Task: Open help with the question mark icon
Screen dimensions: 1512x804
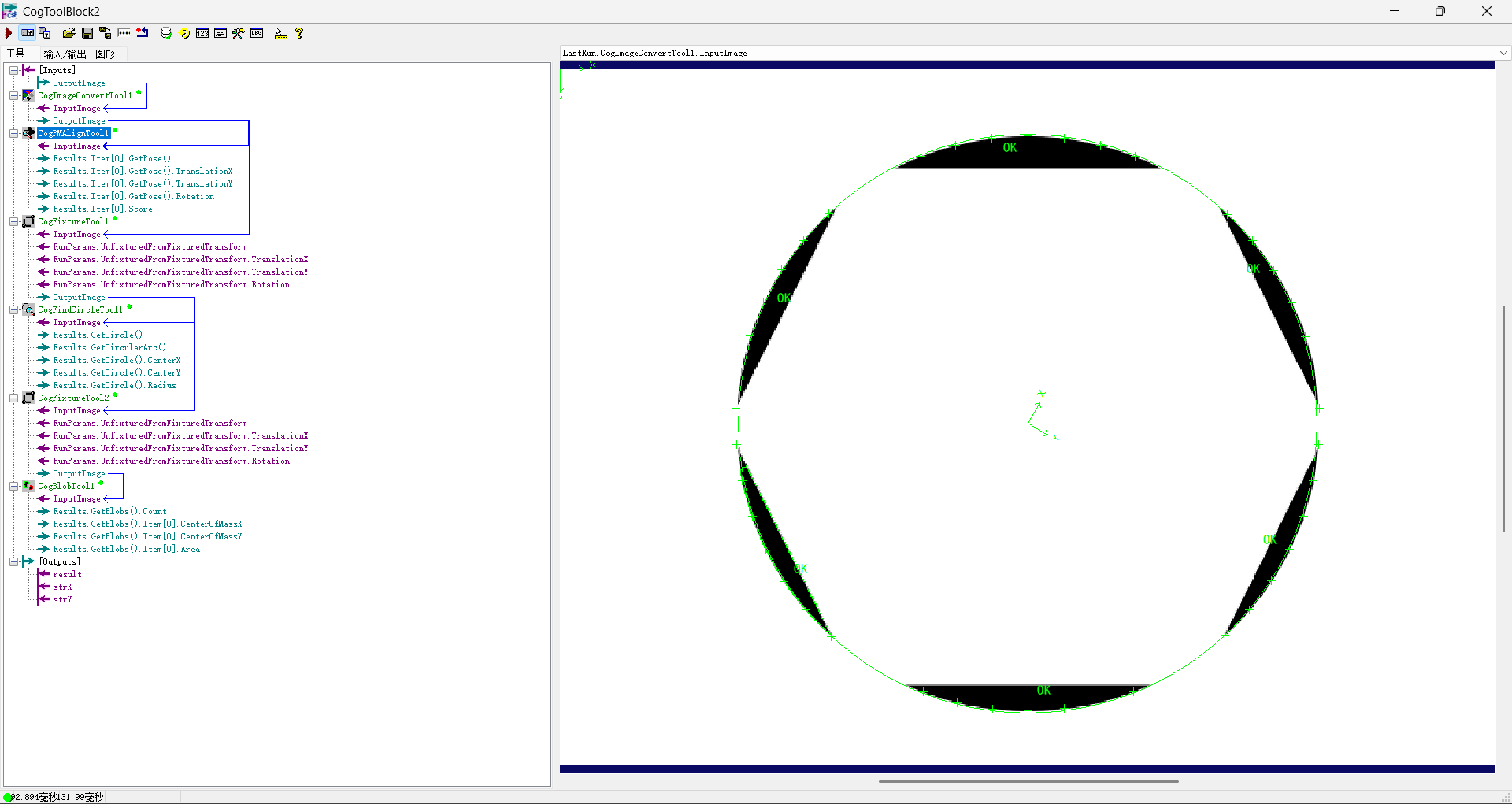Action: click(299, 33)
